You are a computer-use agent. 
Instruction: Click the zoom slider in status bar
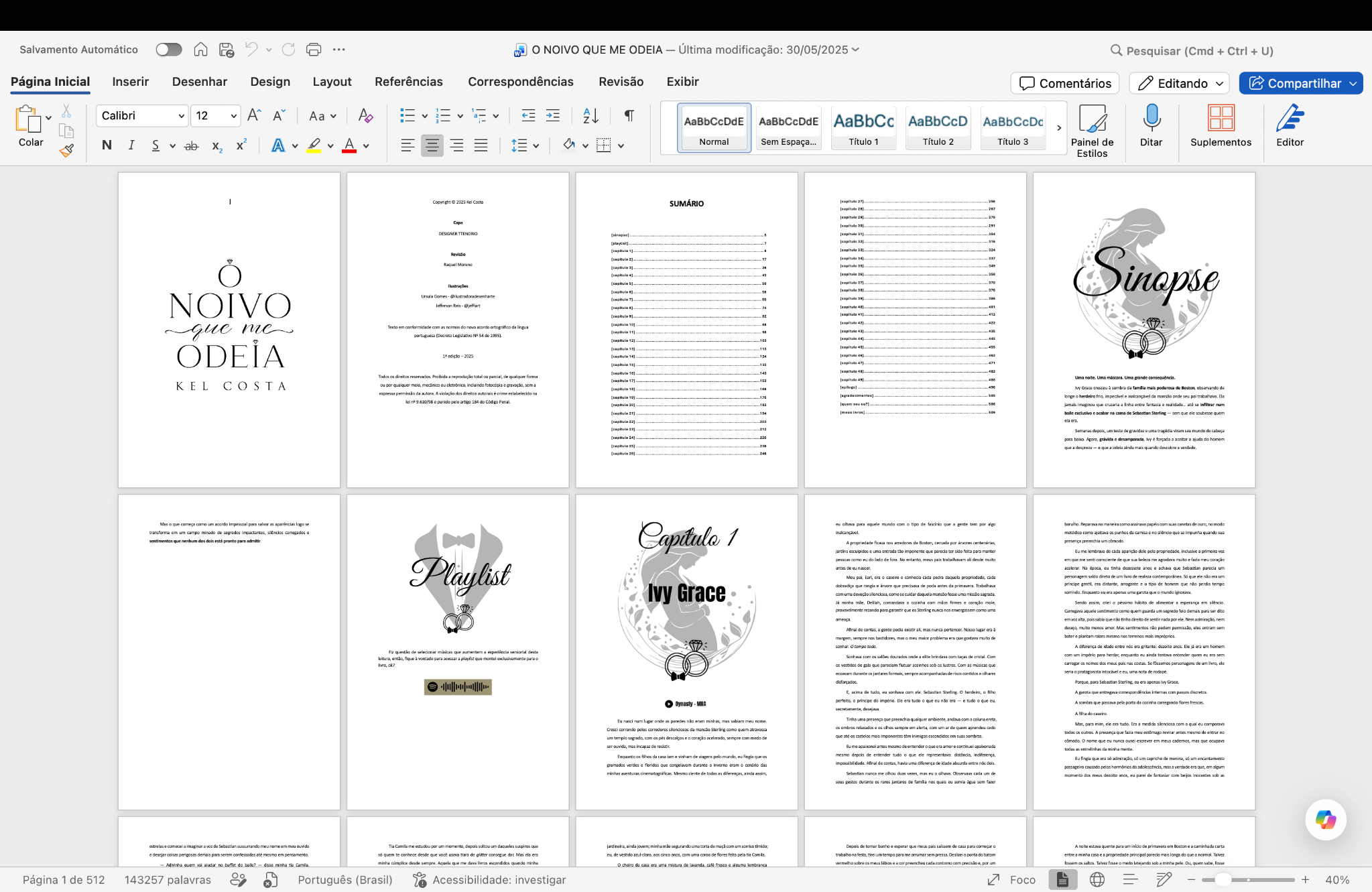pyautogui.click(x=1248, y=880)
